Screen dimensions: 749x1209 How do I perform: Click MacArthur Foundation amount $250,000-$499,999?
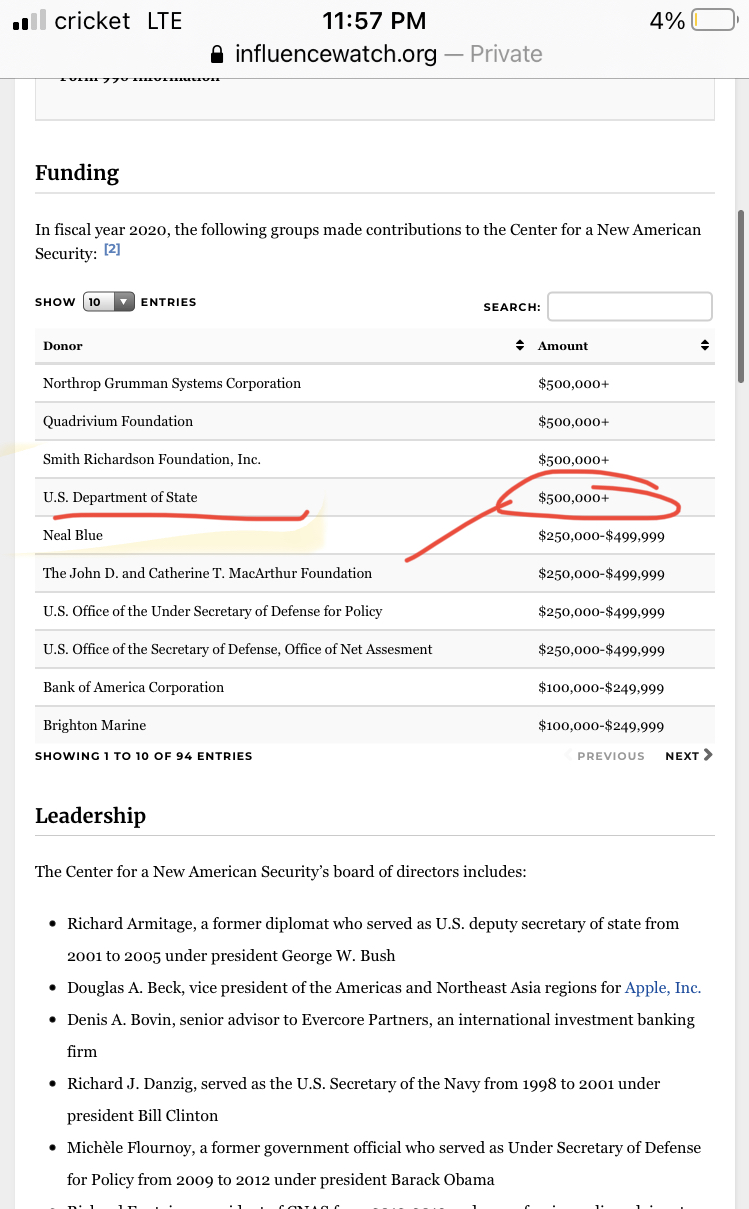601,574
